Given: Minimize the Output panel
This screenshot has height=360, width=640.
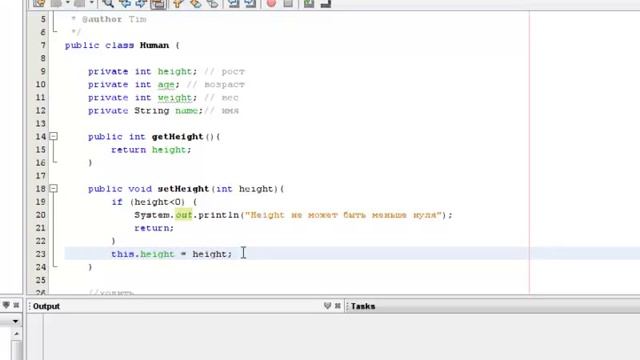Looking at the screenshot, I should pyautogui.click(x=327, y=305).
